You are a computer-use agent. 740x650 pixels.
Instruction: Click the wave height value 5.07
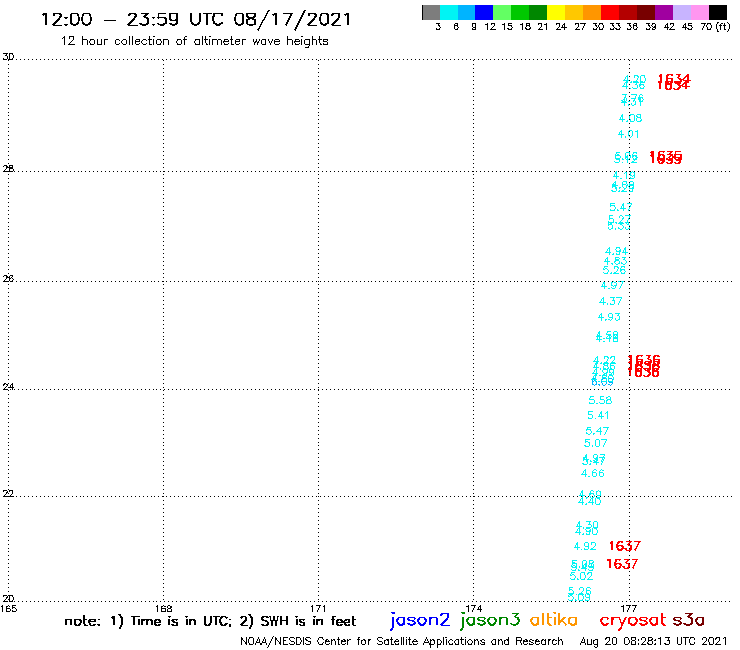596,443
